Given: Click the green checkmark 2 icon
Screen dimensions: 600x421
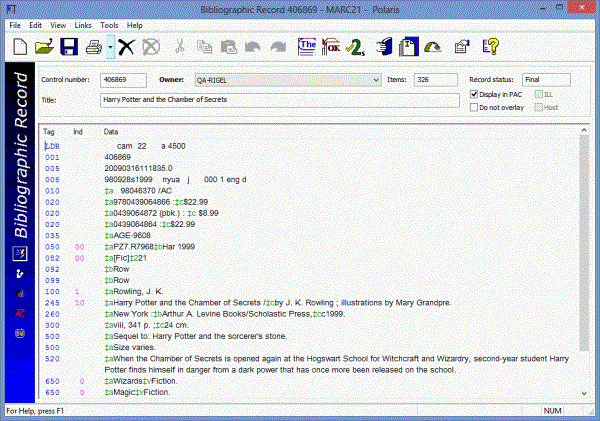Looking at the screenshot, I should 355,47.
